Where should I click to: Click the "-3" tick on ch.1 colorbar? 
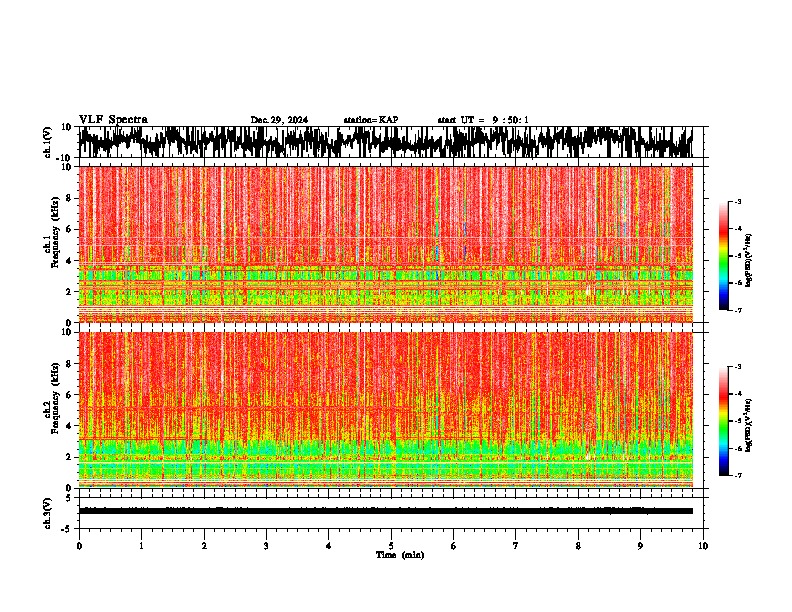click(738, 201)
